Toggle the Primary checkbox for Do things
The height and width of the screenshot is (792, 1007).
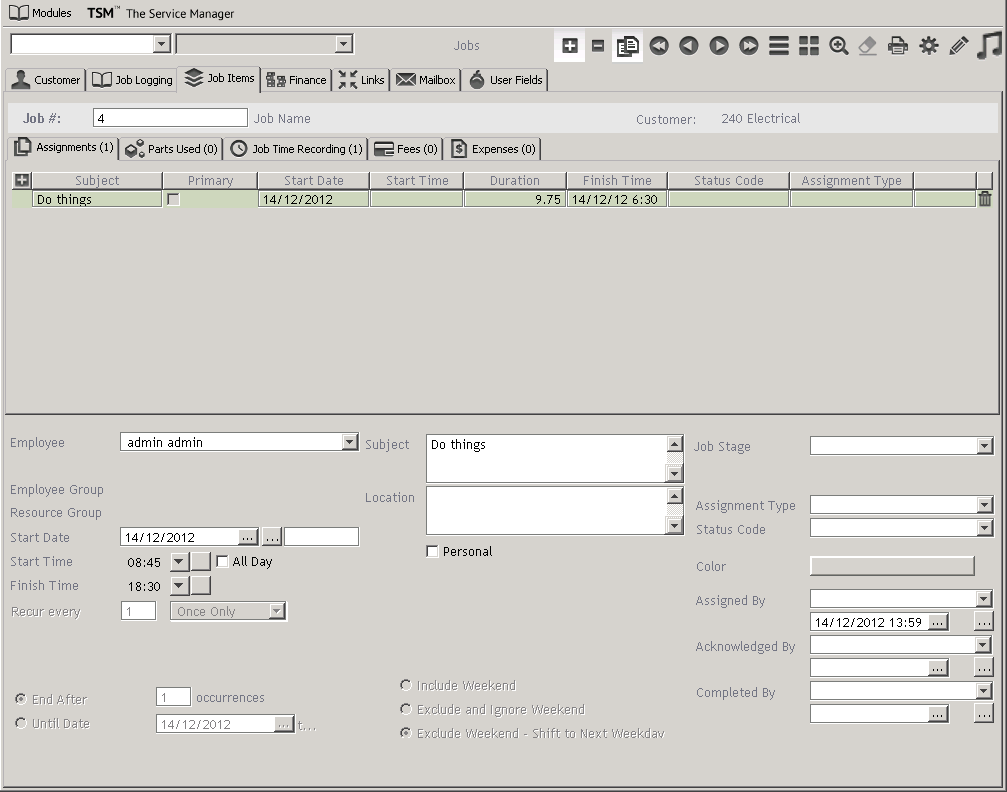coord(174,200)
